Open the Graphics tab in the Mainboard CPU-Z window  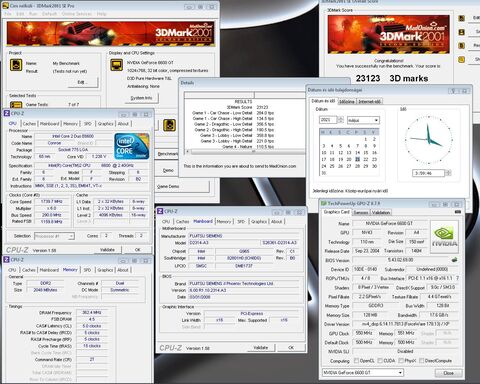[259, 221]
